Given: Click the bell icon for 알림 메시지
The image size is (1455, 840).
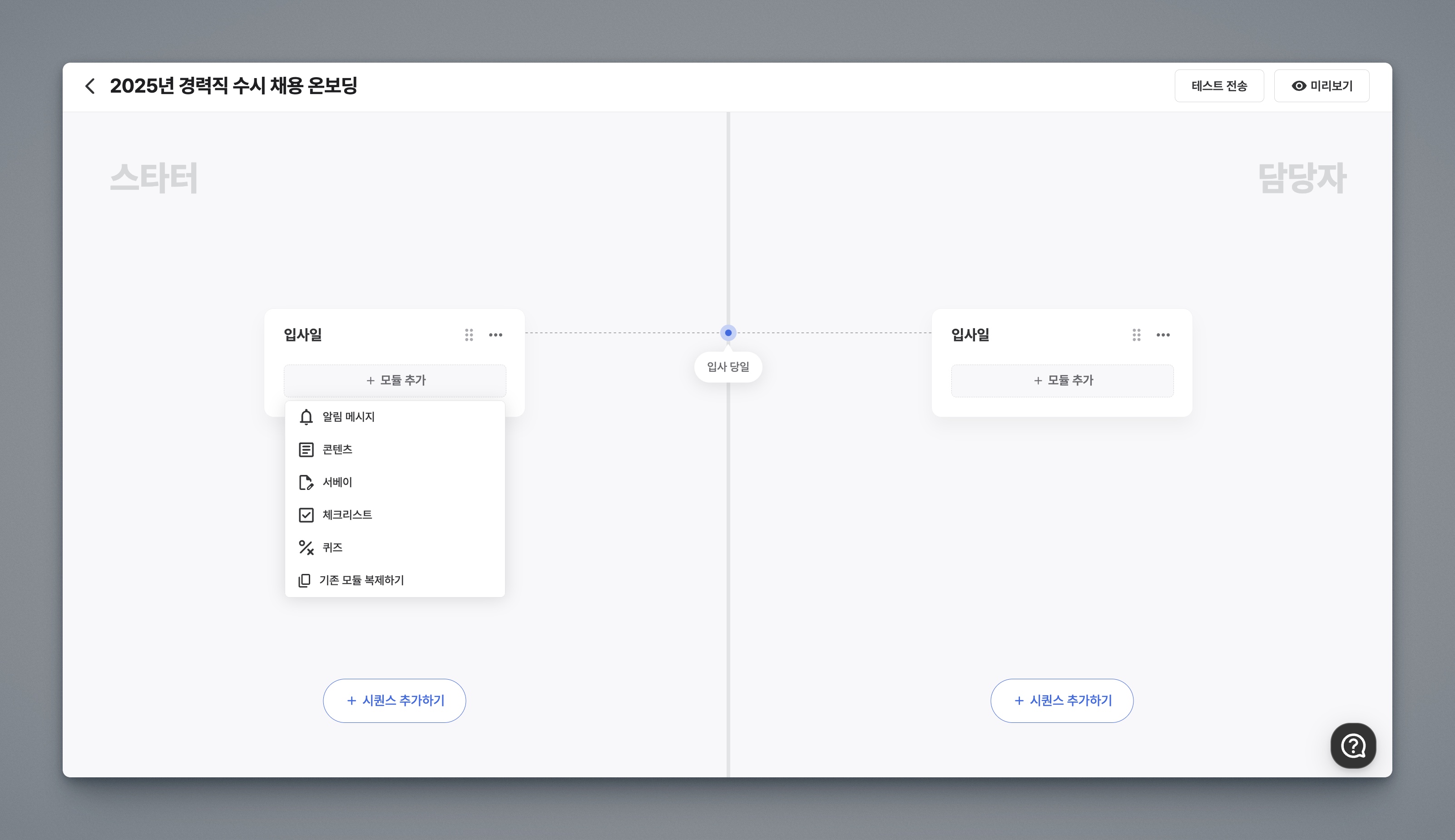Looking at the screenshot, I should pos(307,416).
